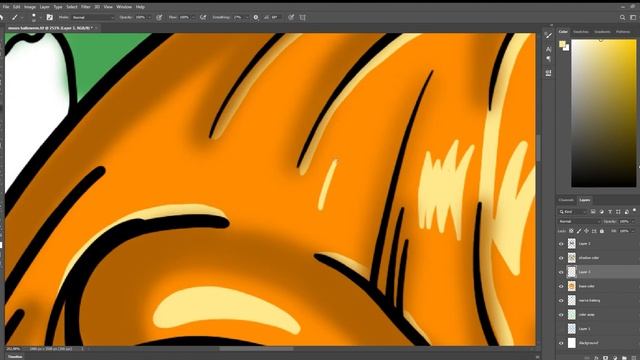Switch to the Swatches tab
The image size is (640, 360).
click(580, 32)
